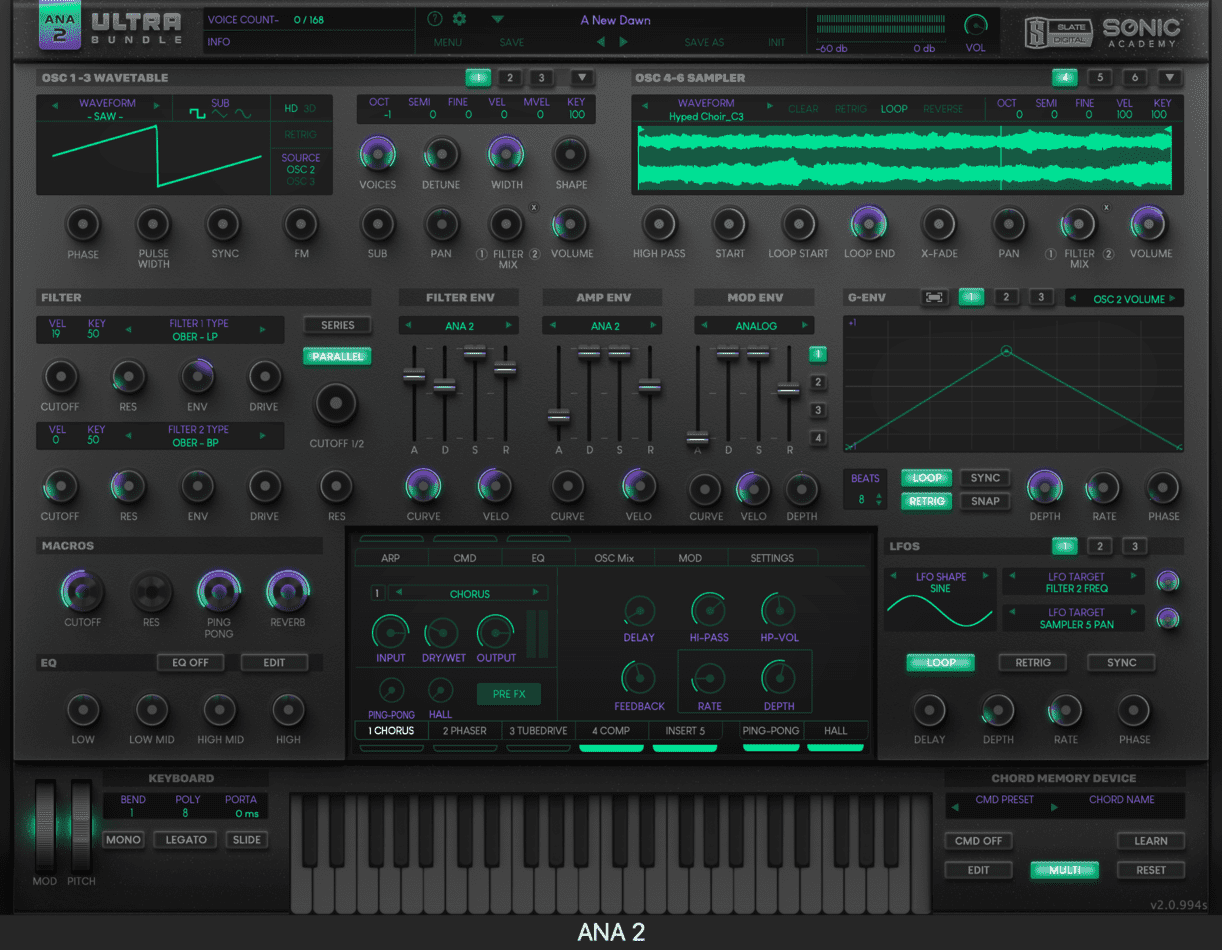Click the LOOP END knob
This screenshot has width=1222, height=950.
tap(869, 224)
